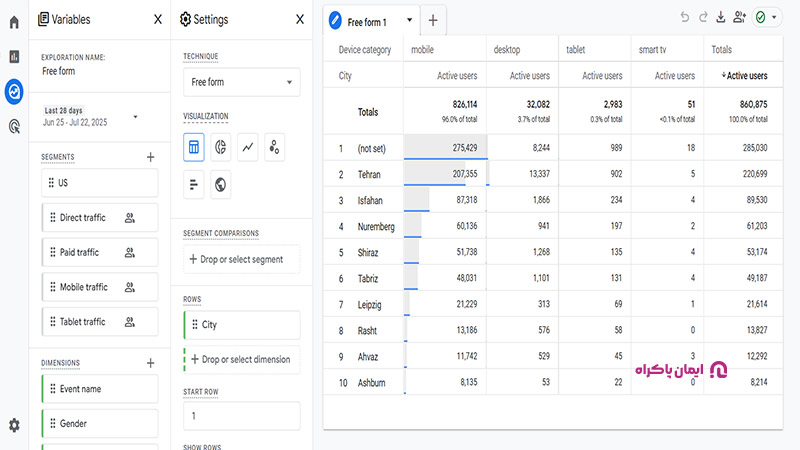Select the Mobile traffic segment
This screenshot has height=450, width=800.
(100, 287)
